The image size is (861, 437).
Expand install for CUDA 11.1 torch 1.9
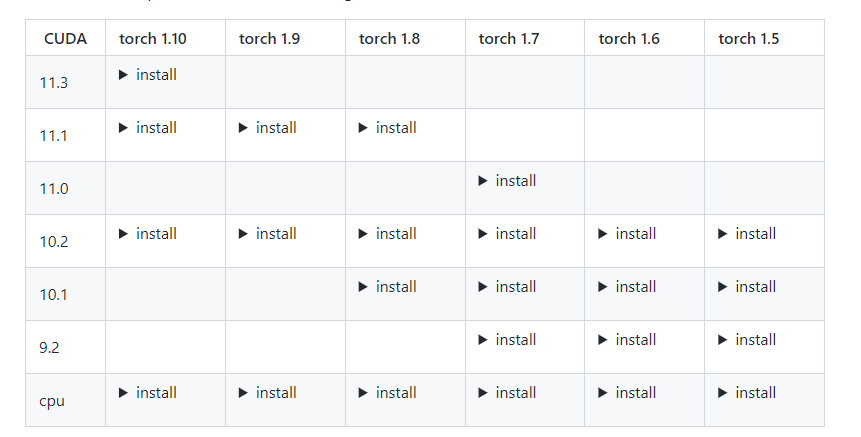pos(268,128)
